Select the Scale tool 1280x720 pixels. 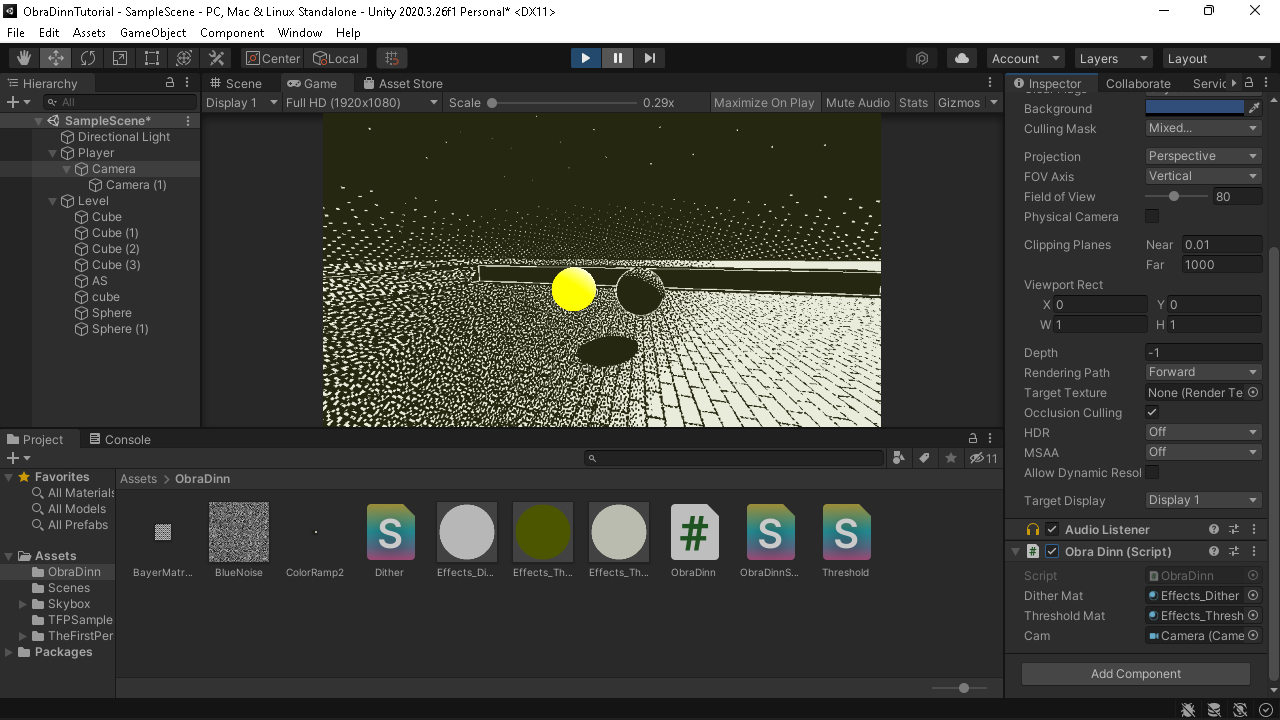click(120, 58)
